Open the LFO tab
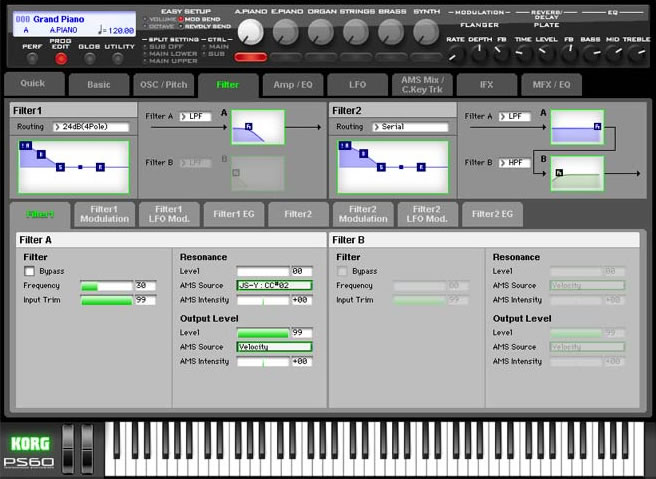 [x=358, y=85]
